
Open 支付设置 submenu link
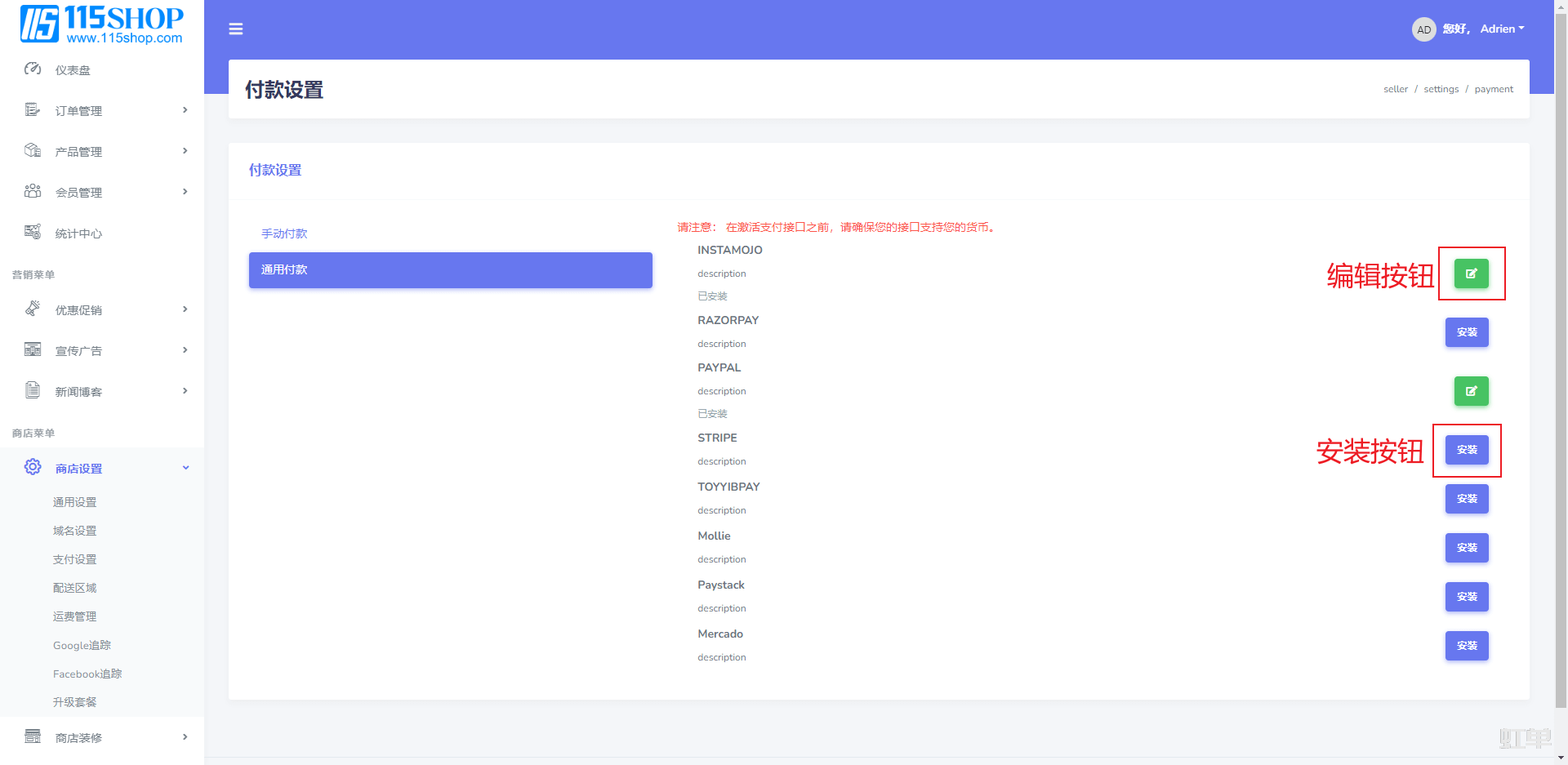pos(74,559)
